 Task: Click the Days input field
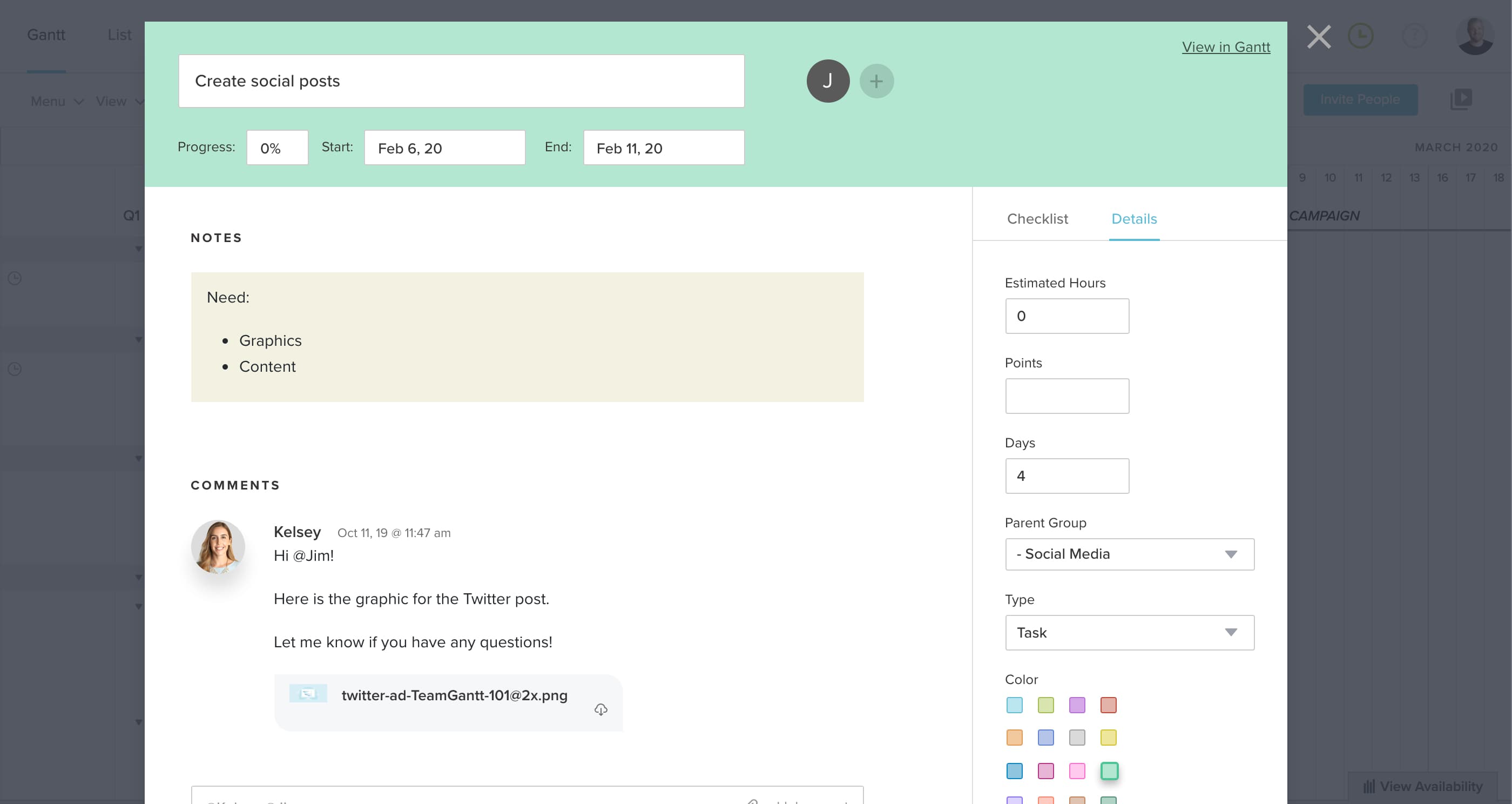[x=1067, y=475]
